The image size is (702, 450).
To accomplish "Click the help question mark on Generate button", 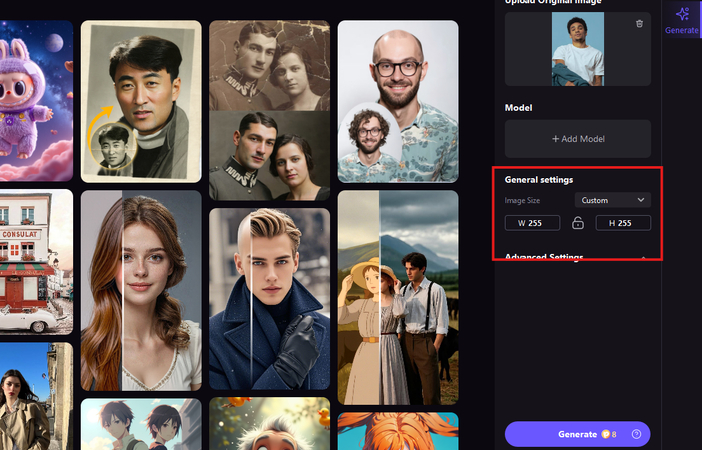I will (x=636, y=434).
